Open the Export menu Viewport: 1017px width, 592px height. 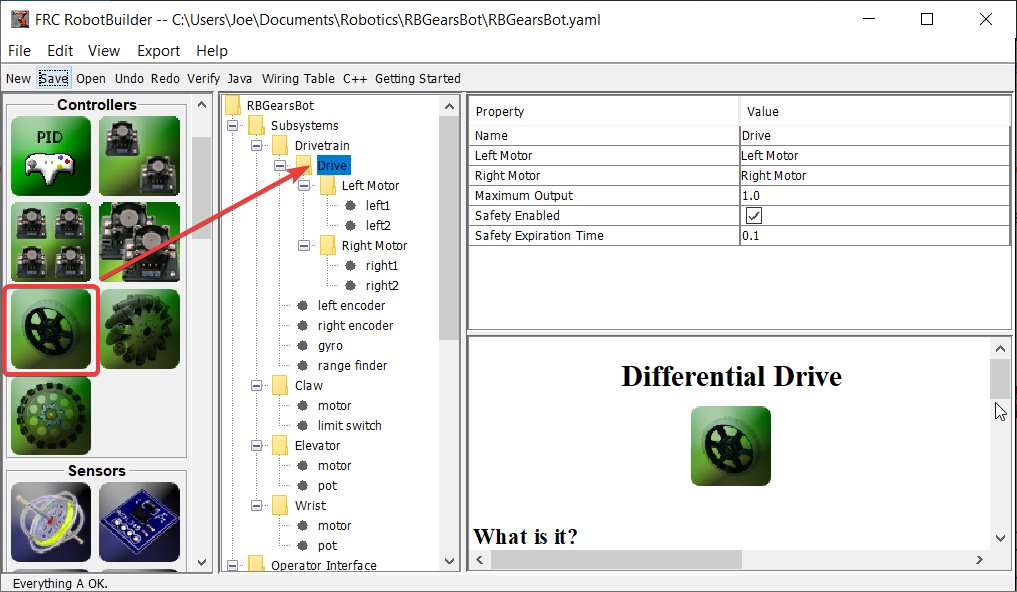pos(158,51)
